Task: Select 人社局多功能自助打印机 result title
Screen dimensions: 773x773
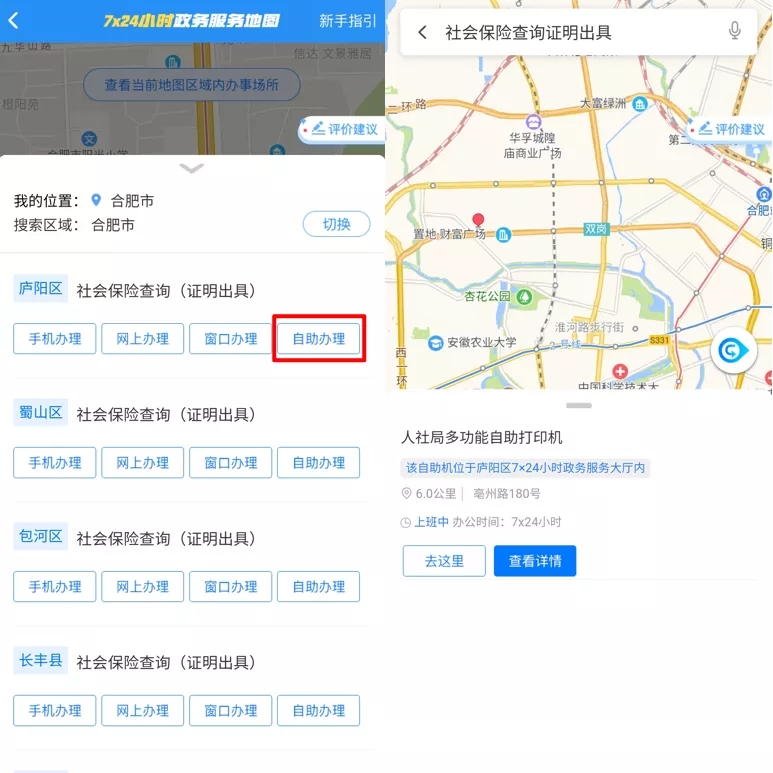Action: click(482, 437)
